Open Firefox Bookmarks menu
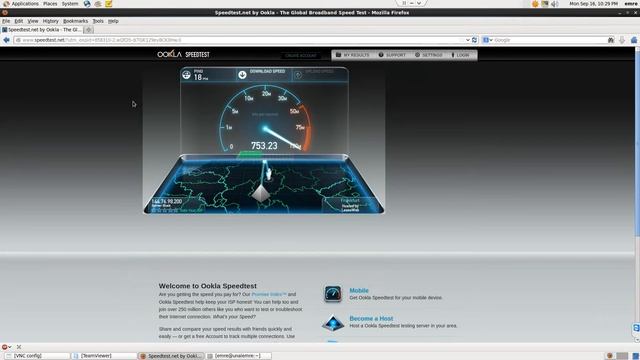 [x=76, y=21]
